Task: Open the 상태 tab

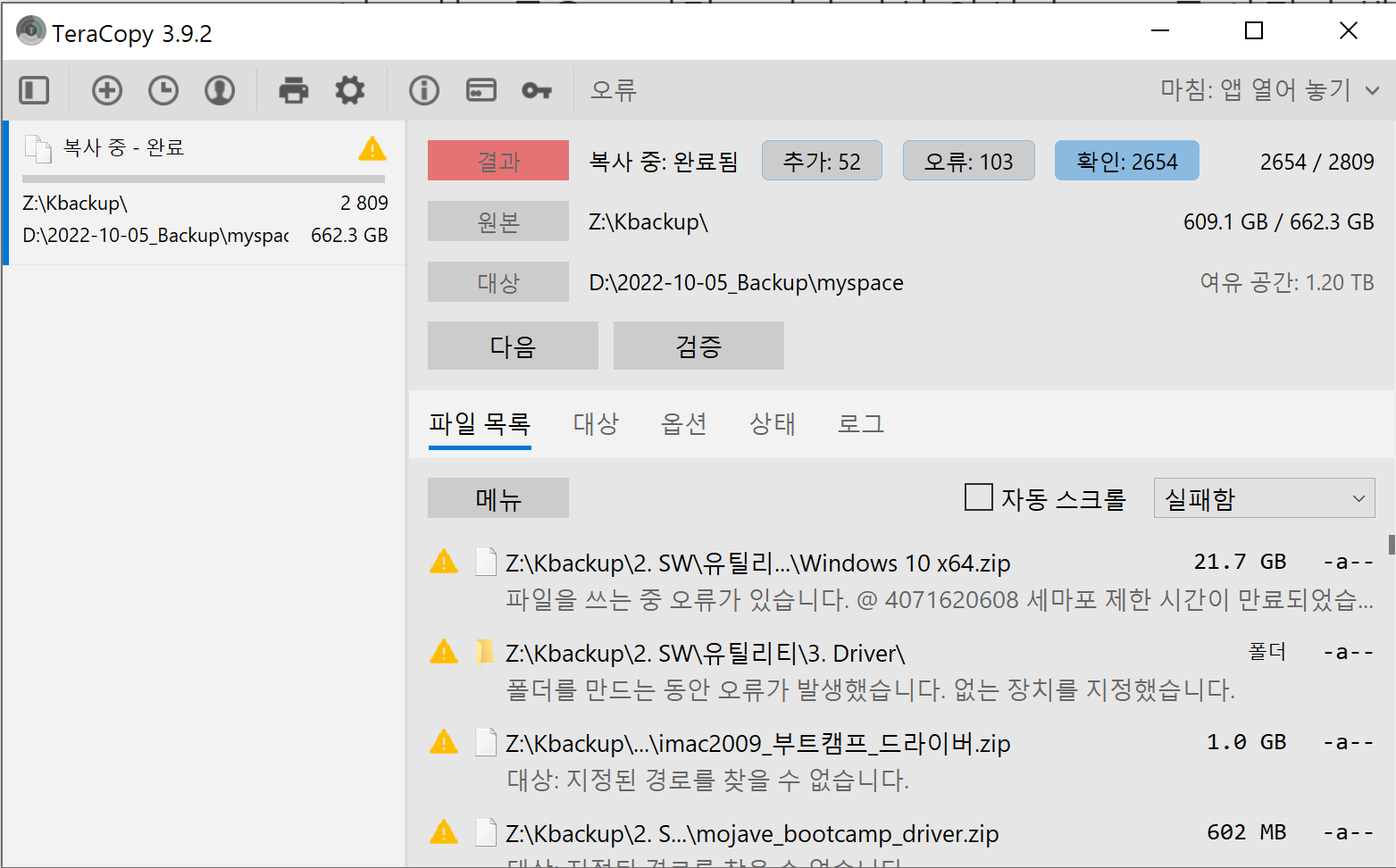Action: pyautogui.click(x=773, y=423)
